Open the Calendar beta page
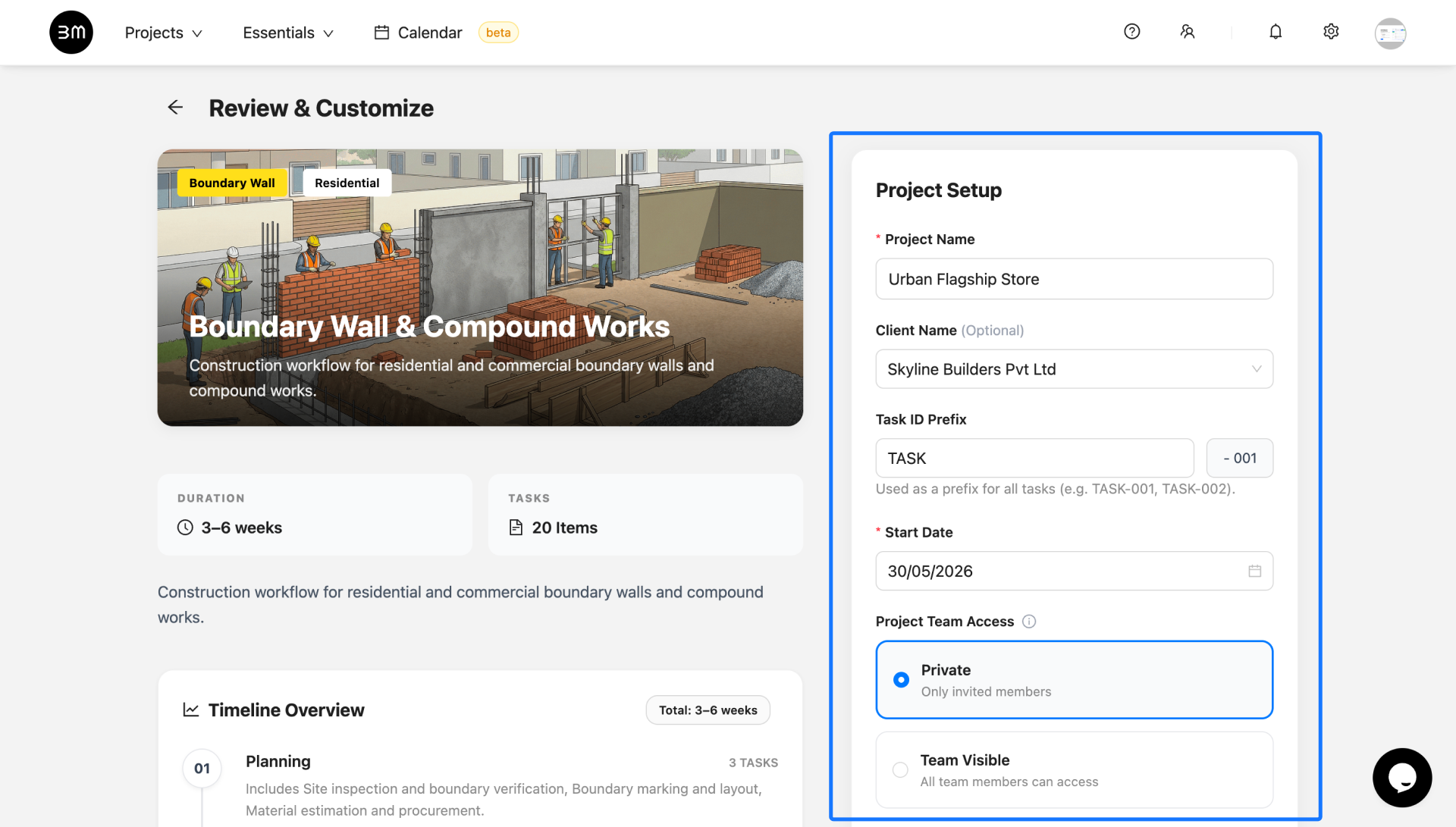The height and width of the screenshot is (827, 1456). (446, 33)
